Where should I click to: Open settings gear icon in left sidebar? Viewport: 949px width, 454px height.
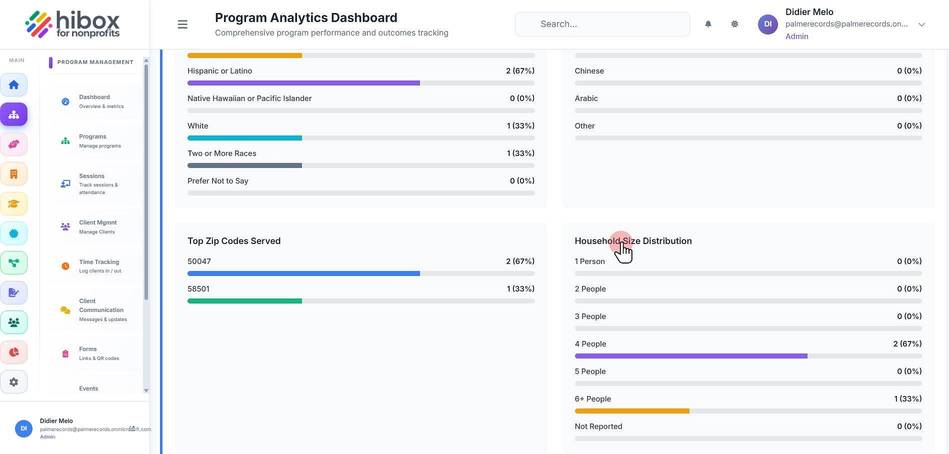tap(13, 382)
